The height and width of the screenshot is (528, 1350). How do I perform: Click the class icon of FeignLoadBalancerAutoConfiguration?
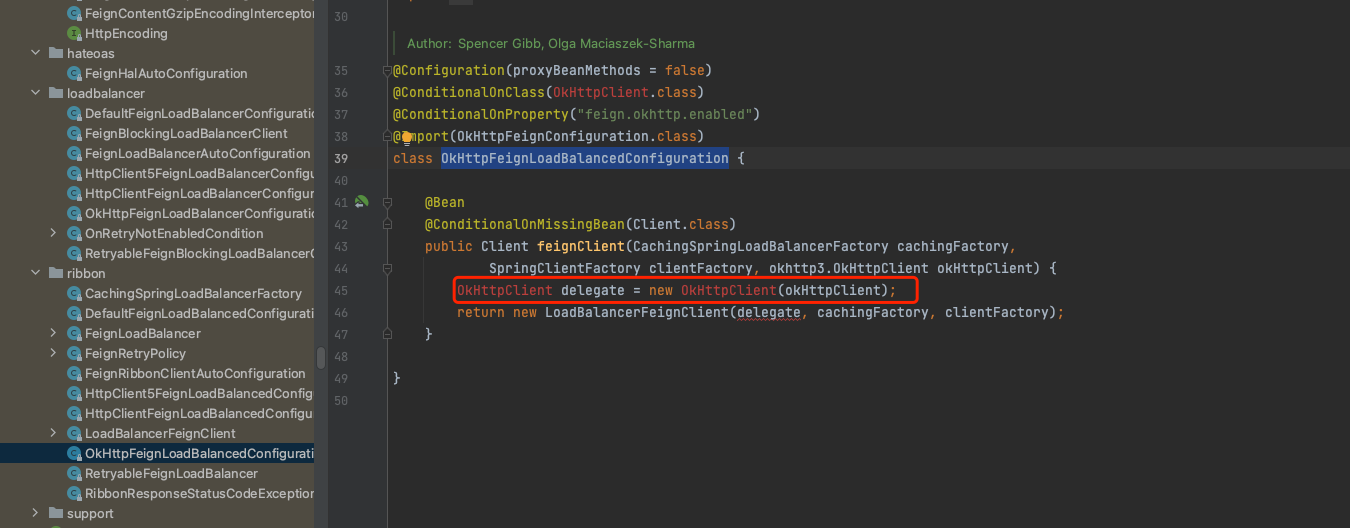pyautogui.click(x=74, y=154)
